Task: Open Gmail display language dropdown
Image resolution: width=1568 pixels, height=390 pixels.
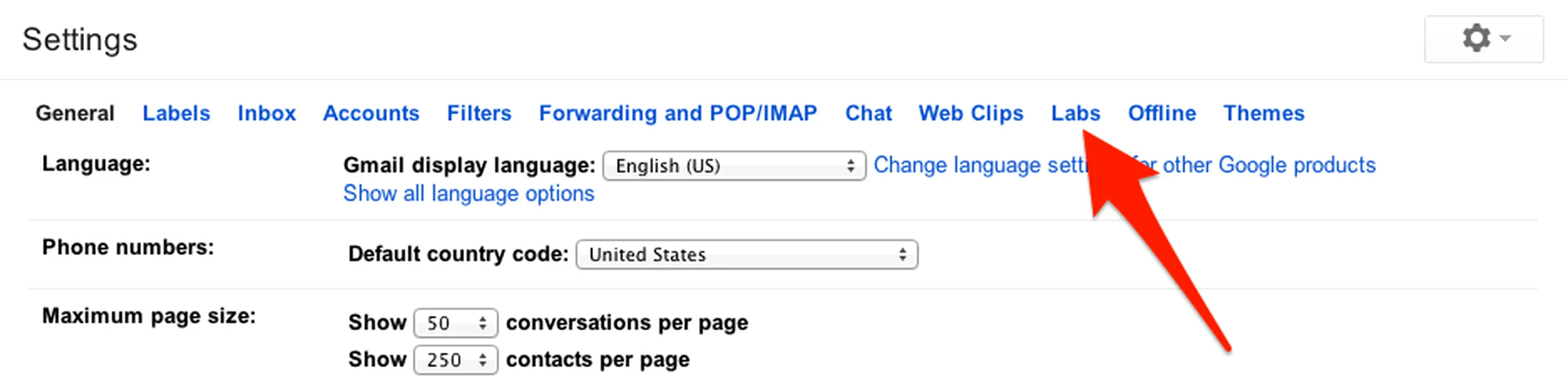Action: pyautogui.click(x=734, y=165)
